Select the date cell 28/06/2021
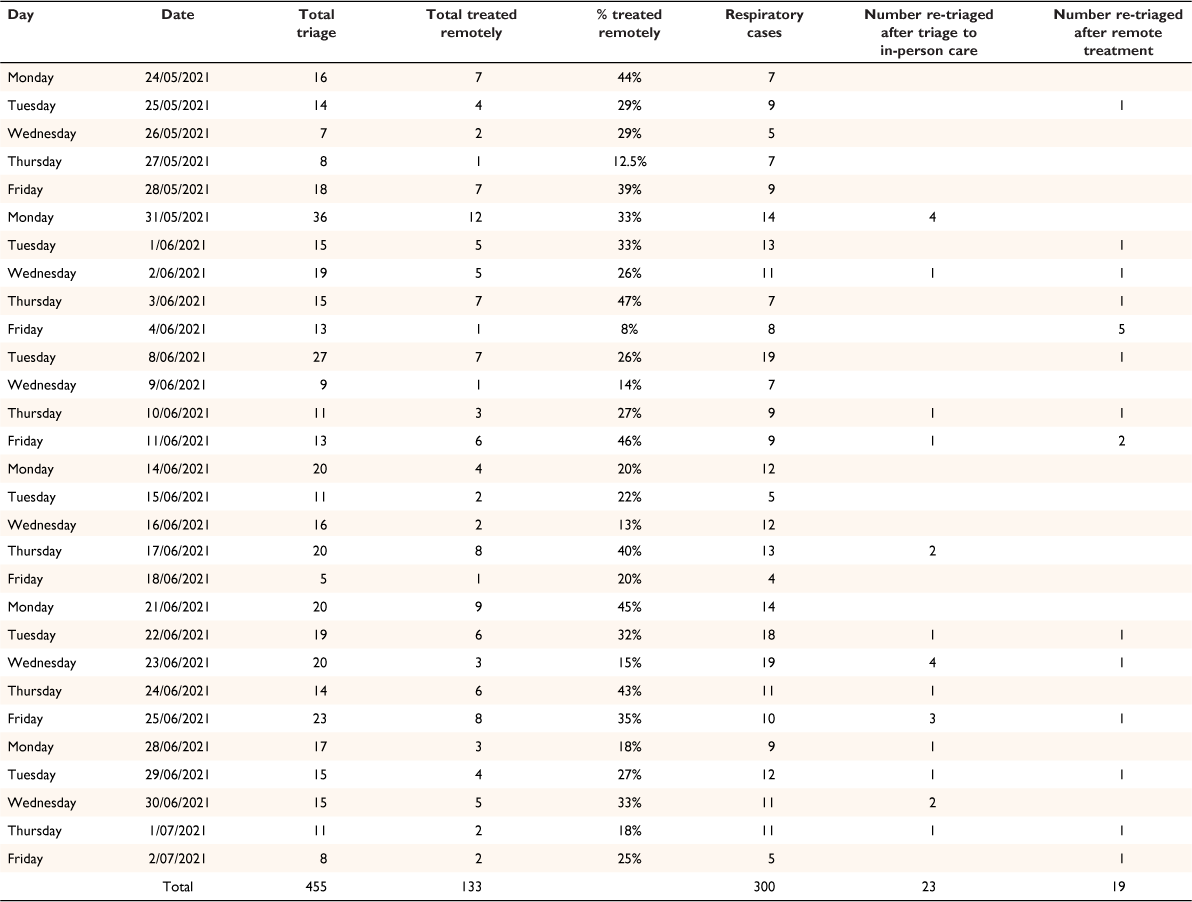Image resolution: width=1192 pixels, height=902 pixels. point(177,747)
